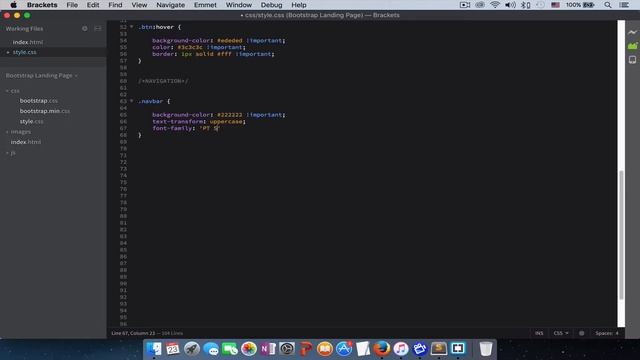This screenshot has width=640, height=360.
Task: Click the NAVIGATION comment line
Action: point(163,81)
